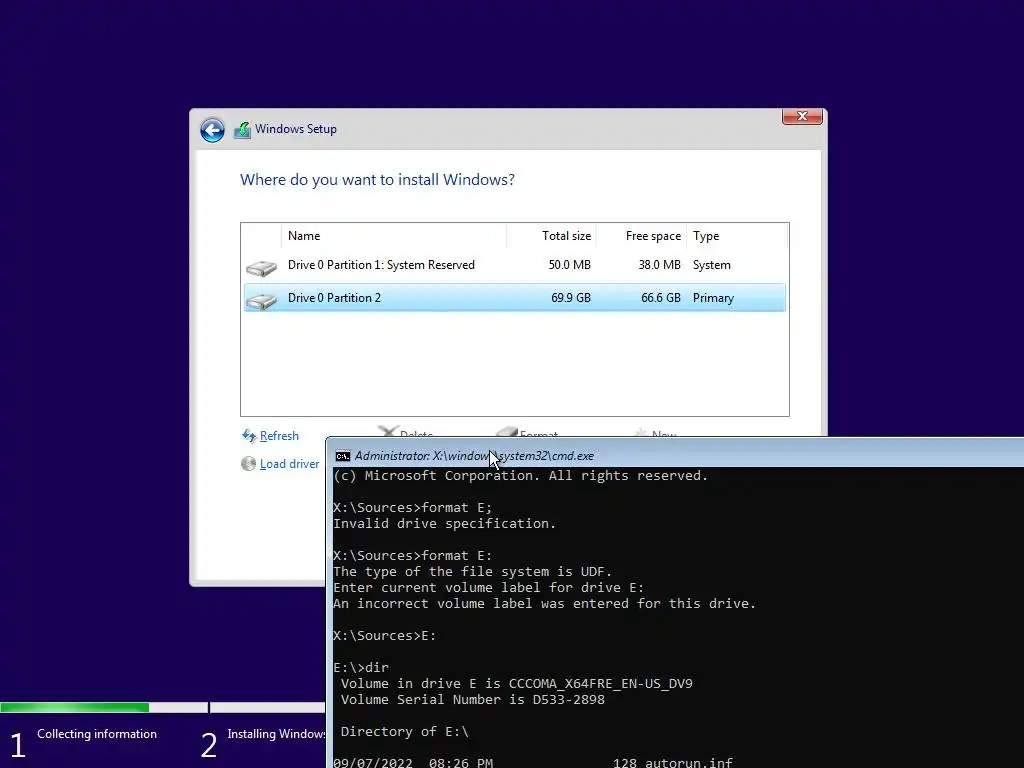Click the 'Installing Windows' step label

click(276, 734)
